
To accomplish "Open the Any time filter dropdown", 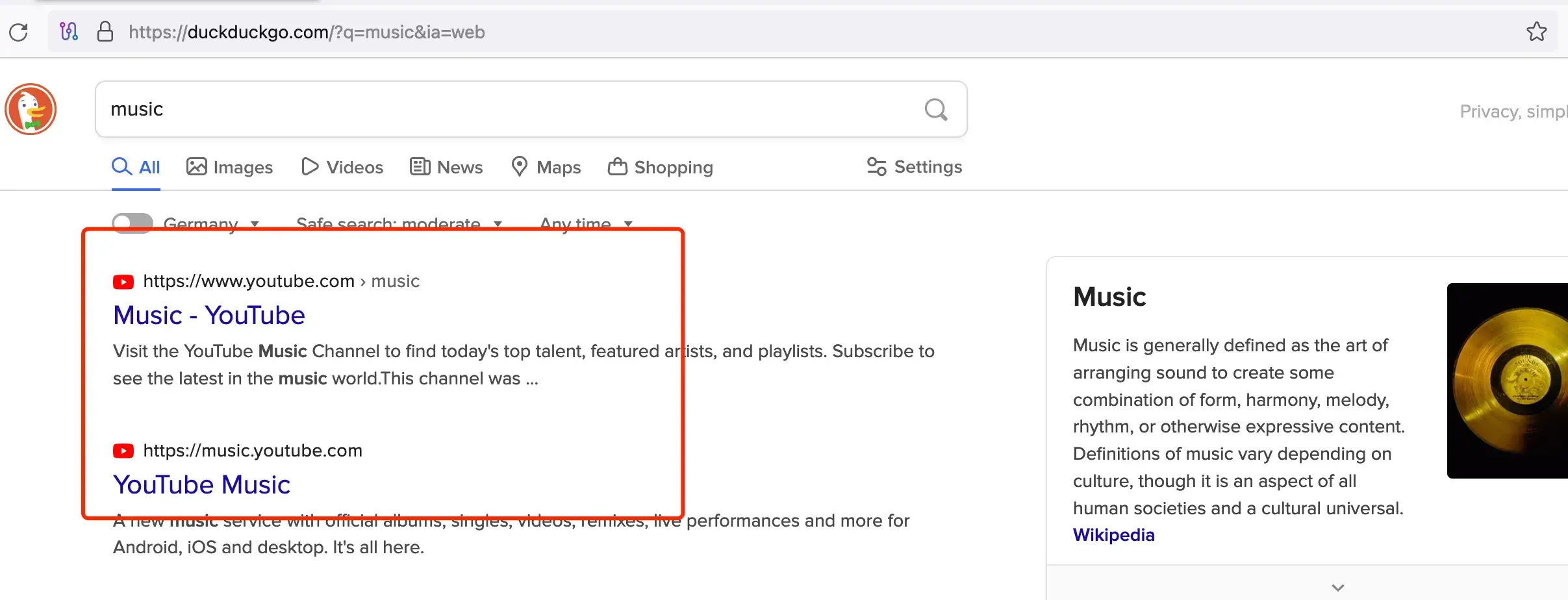I will pyautogui.click(x=587, y=224).
